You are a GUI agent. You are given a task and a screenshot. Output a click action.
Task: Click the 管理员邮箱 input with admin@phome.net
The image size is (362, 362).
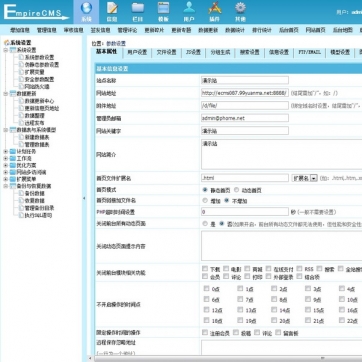[x=245, y=118]
